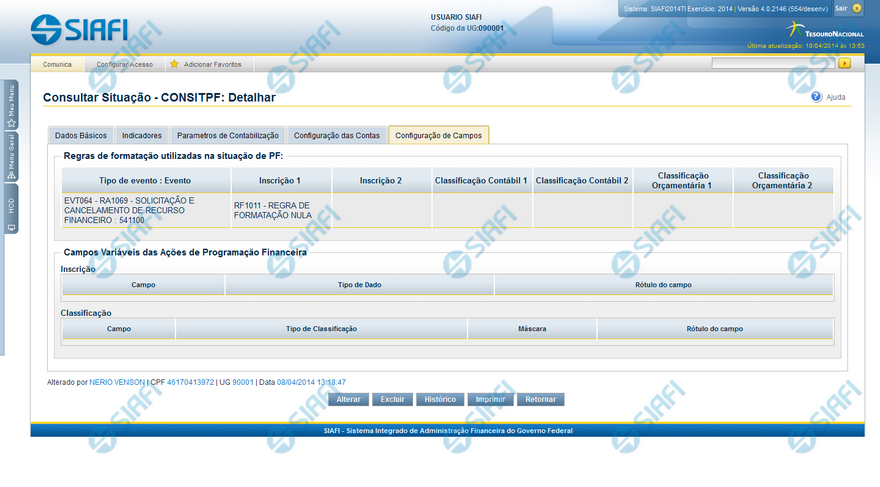Click the Ajuda help question mark icon
The height and width of the screenshot is (487, 880).
pos(816,97)
